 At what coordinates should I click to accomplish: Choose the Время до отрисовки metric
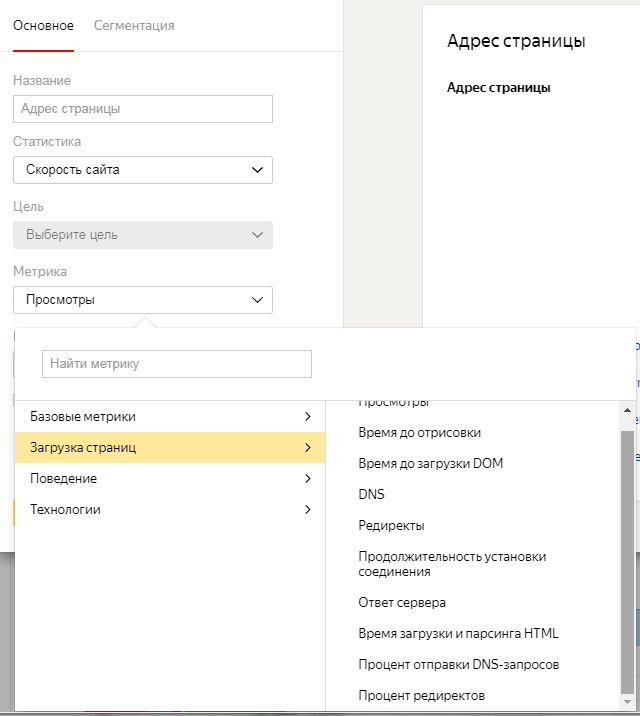point(420,433)
